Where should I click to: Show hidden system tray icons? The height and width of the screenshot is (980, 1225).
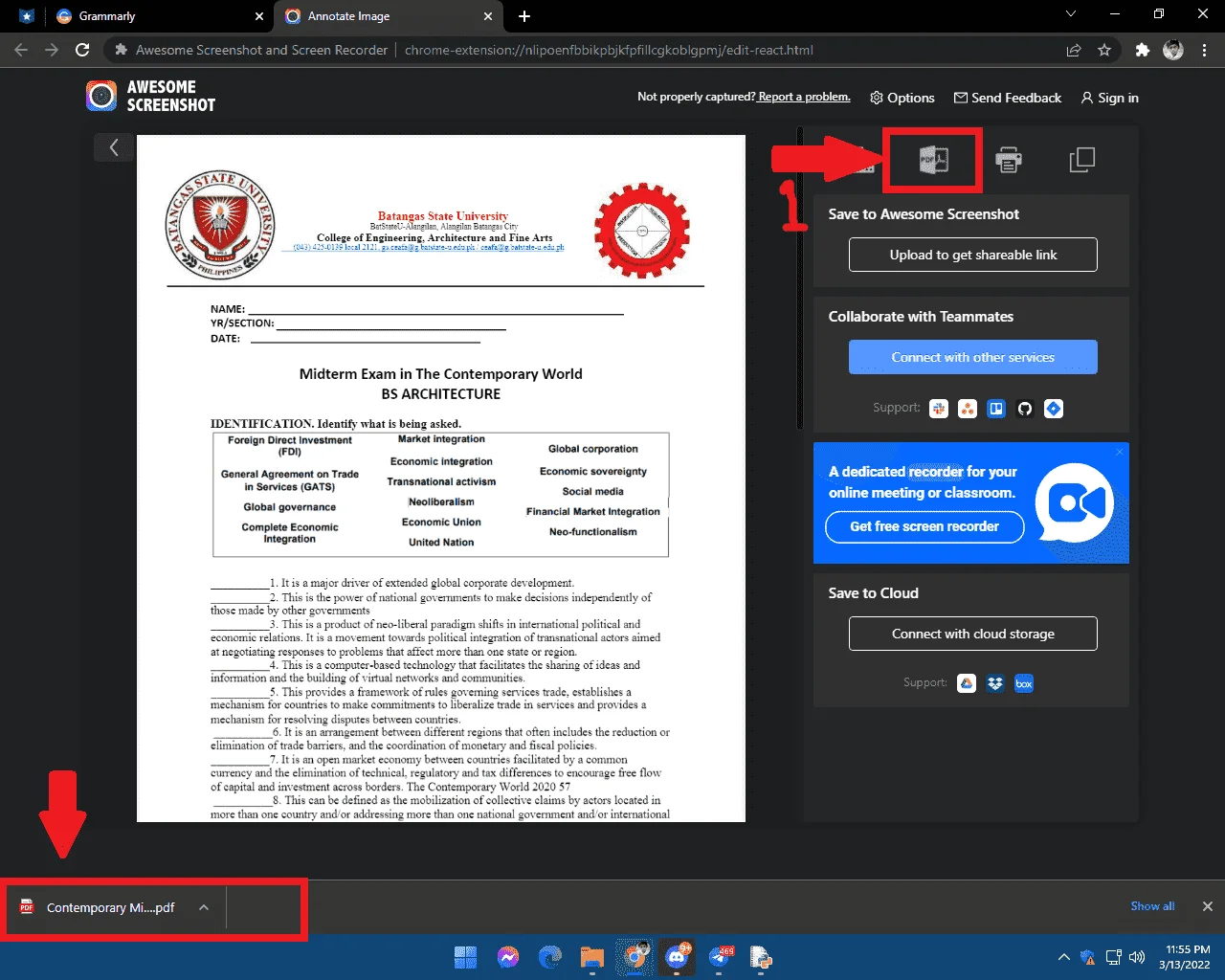tap(1063, 957)
